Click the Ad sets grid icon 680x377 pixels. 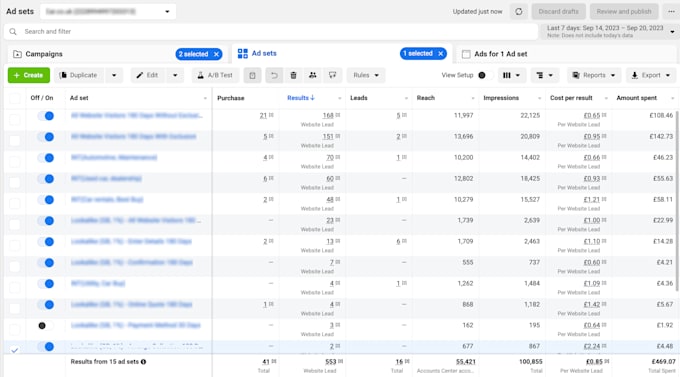tap(242, 54)
